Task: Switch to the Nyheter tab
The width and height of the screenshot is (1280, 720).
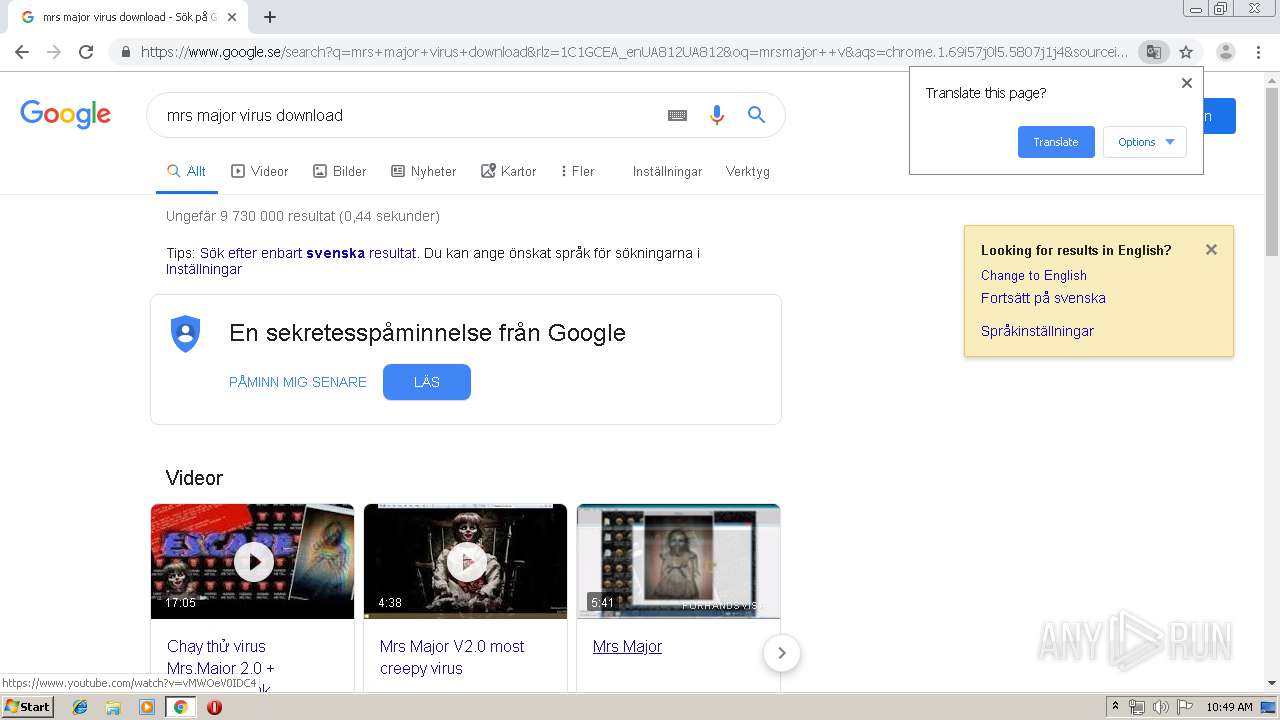Action: pyautogui.click(x=424, y=171)
